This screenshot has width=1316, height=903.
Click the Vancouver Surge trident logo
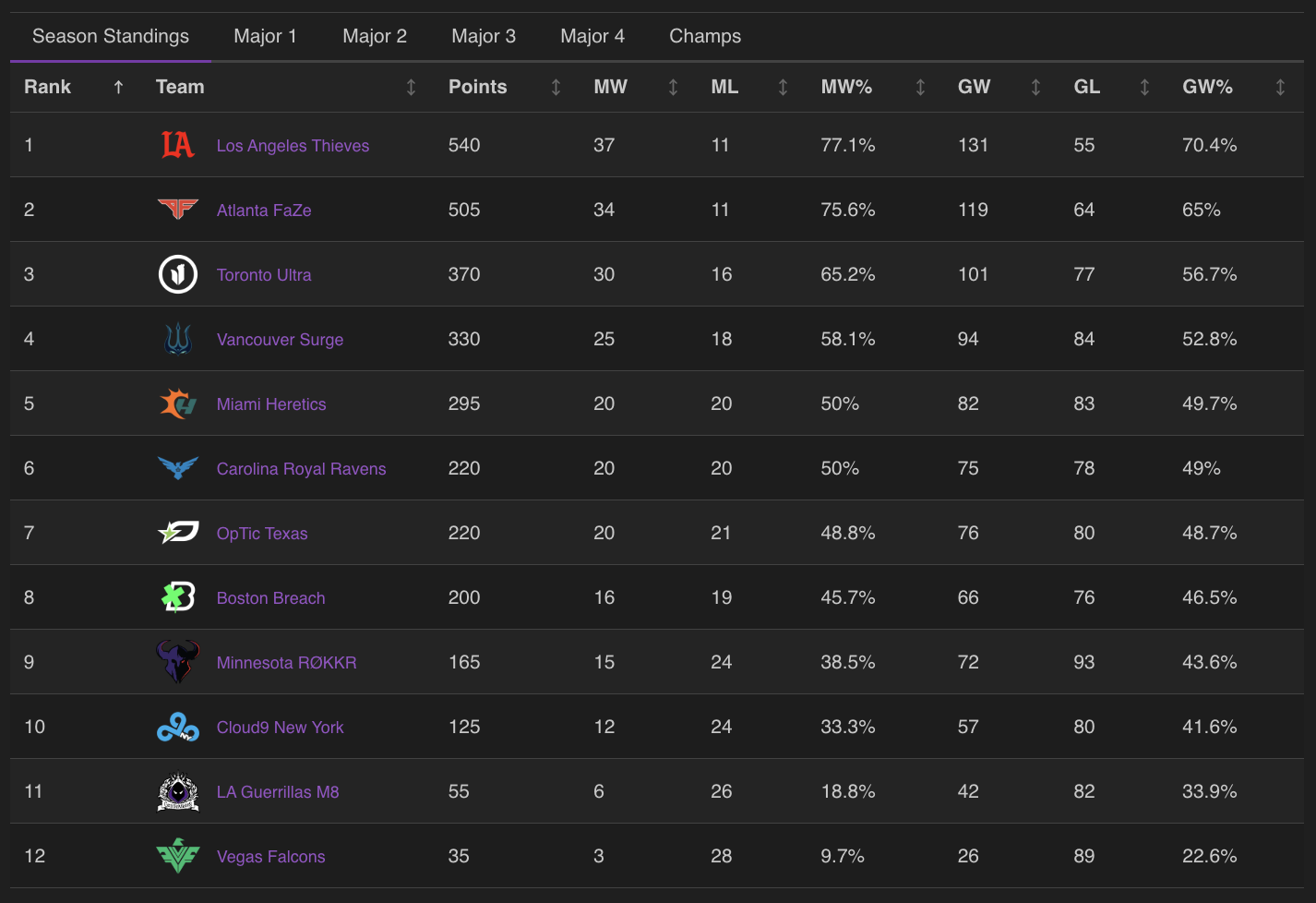pos(177,339)
